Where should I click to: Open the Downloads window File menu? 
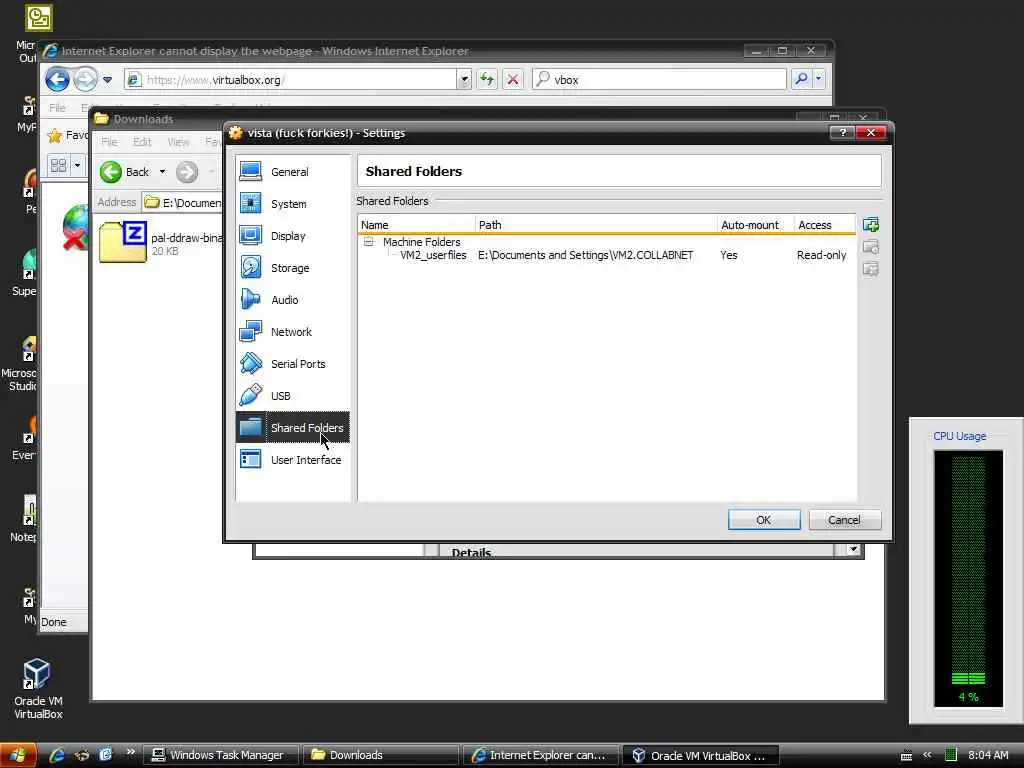coord(109,142)
